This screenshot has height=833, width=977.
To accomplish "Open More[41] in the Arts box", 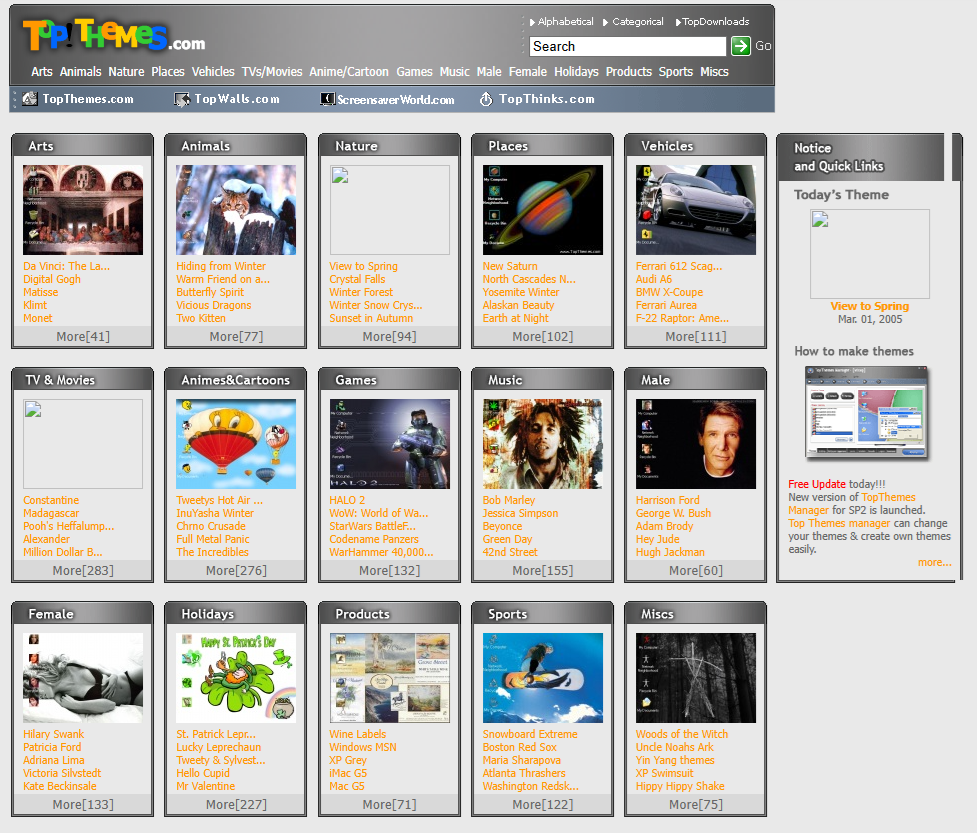I will 83,336.
